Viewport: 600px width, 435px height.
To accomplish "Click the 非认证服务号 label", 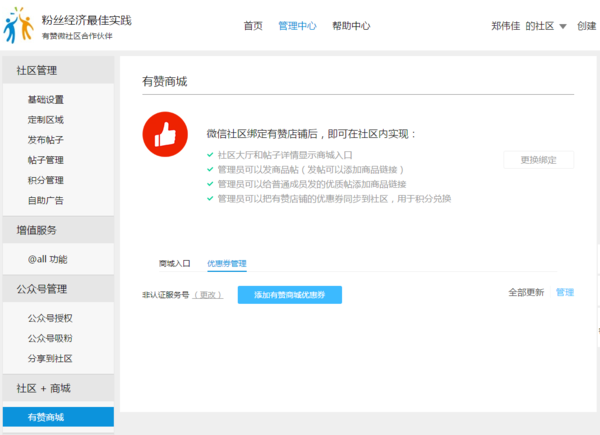I will 166,295.
